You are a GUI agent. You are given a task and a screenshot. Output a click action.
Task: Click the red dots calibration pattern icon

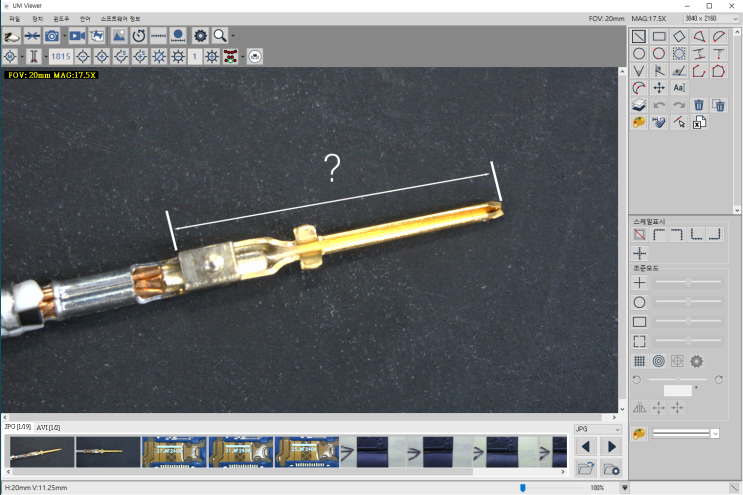(x=230, y=57)
